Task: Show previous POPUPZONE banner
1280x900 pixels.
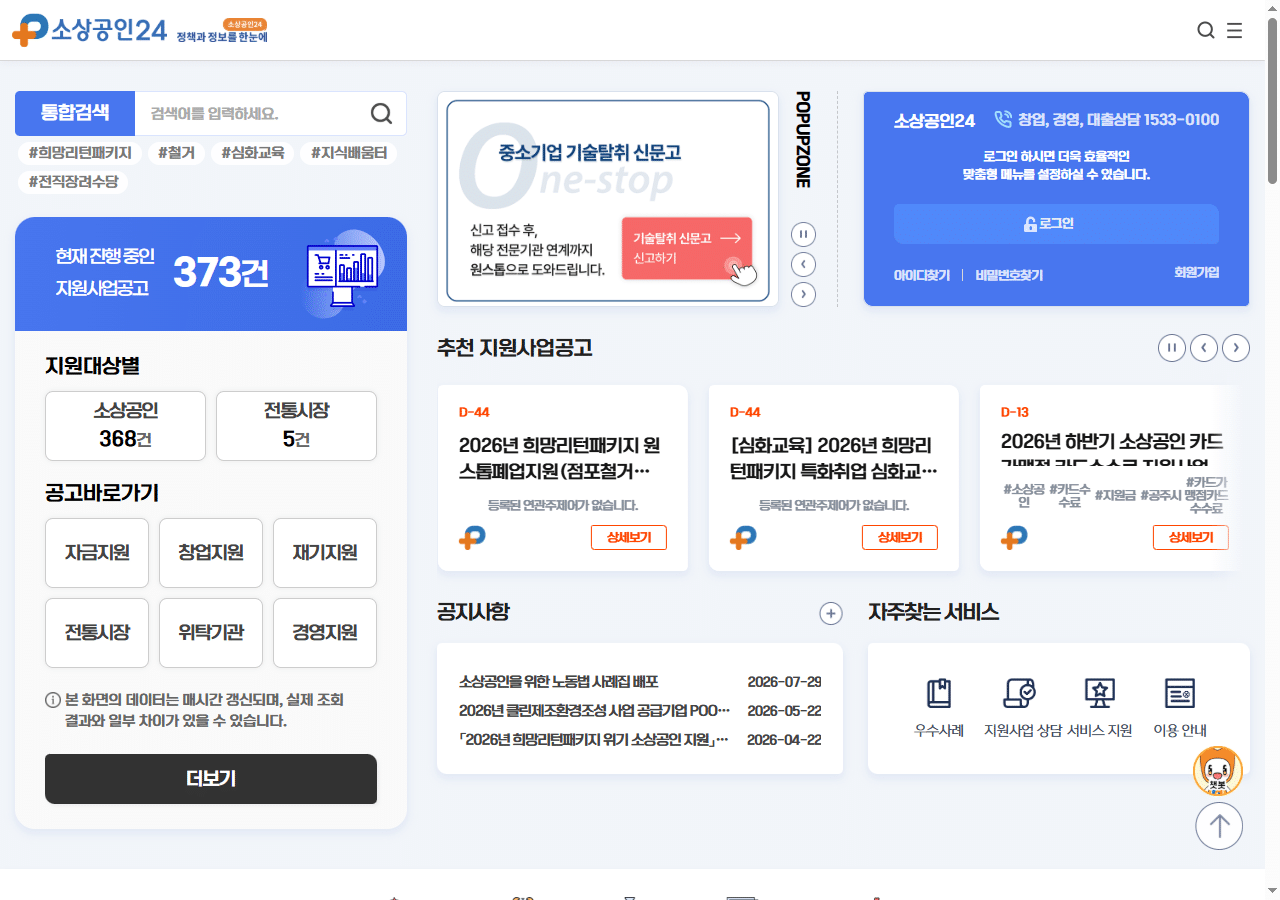Action: pos(803,265)
